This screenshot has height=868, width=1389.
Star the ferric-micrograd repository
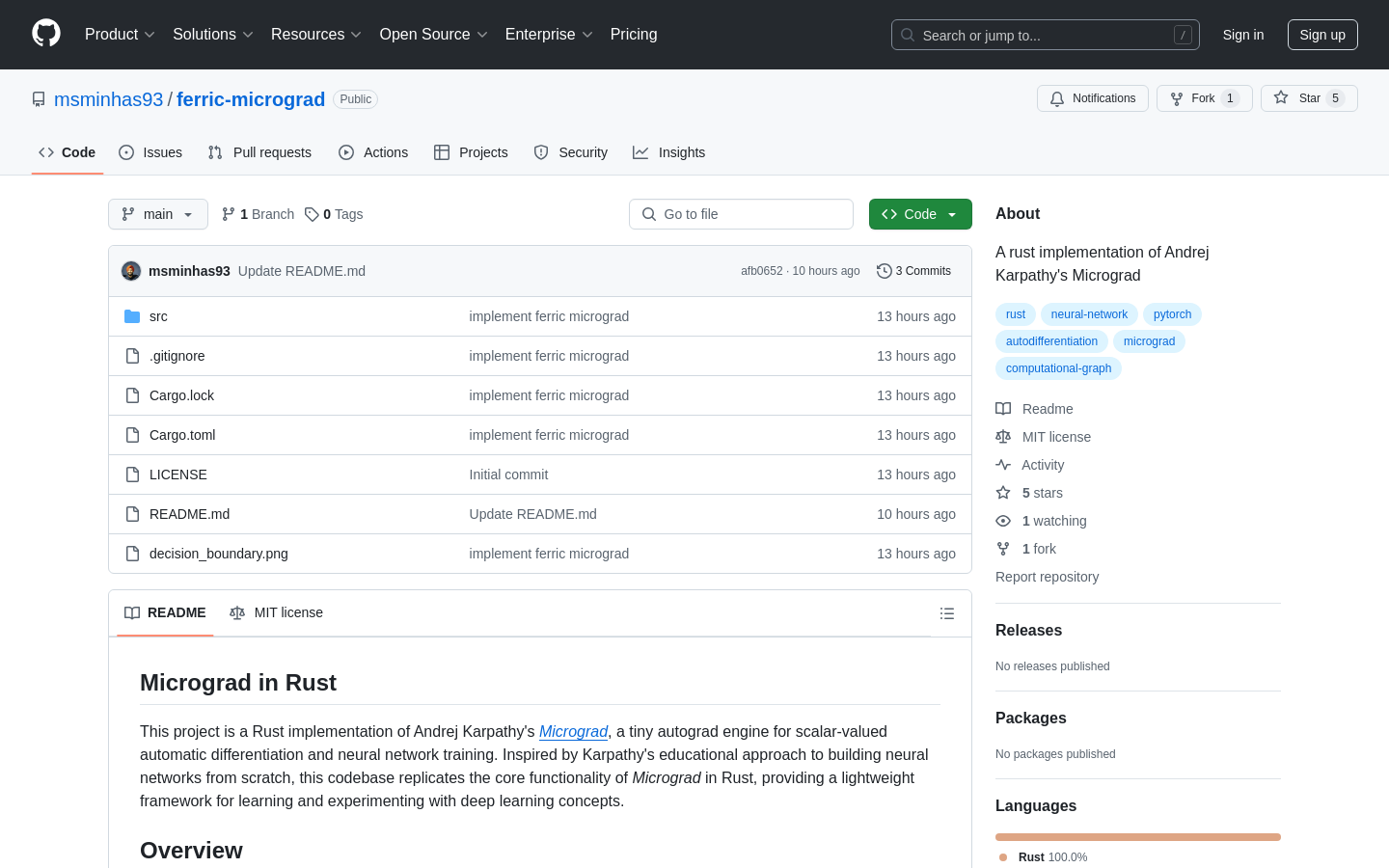click(x=1309, y=98)
